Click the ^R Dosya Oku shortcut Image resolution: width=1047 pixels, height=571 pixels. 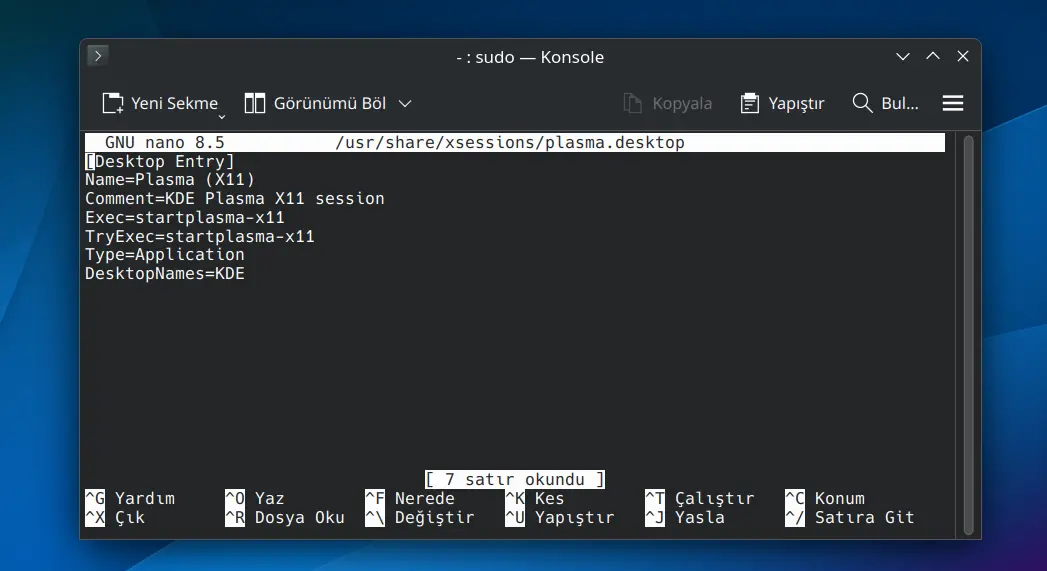[x=285, y=518]
